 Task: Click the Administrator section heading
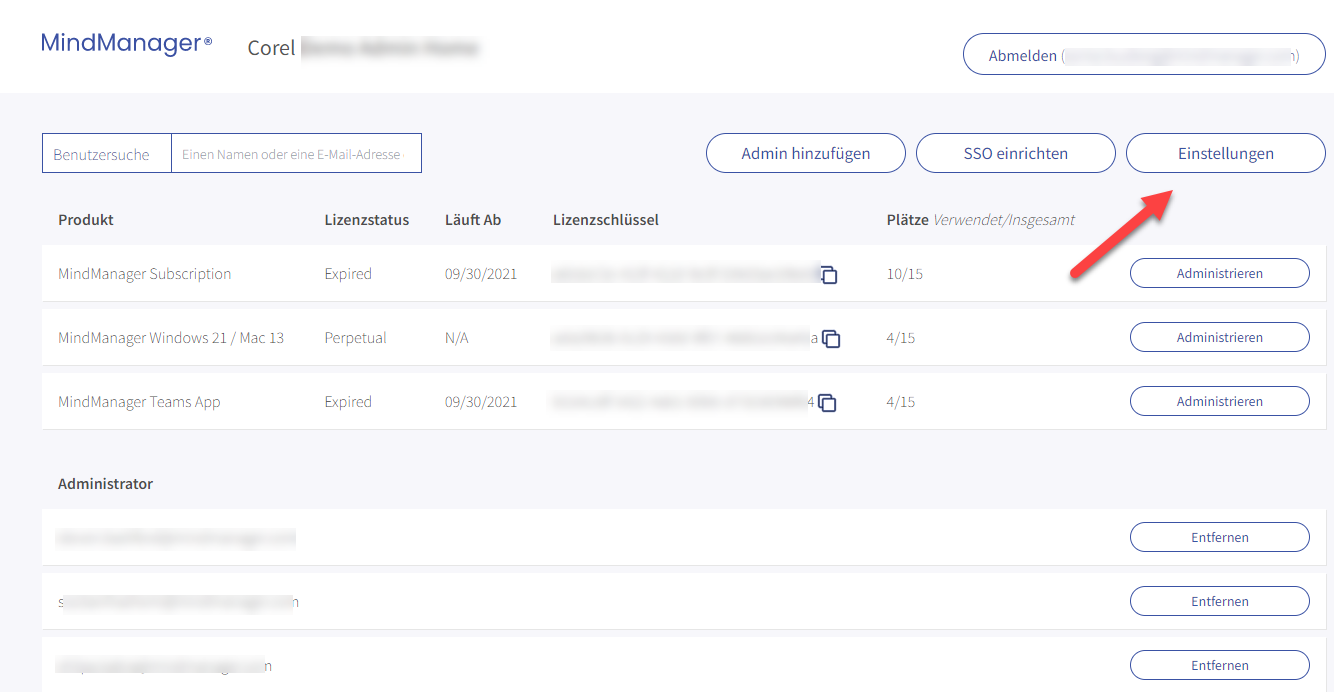tap(106, 484)
